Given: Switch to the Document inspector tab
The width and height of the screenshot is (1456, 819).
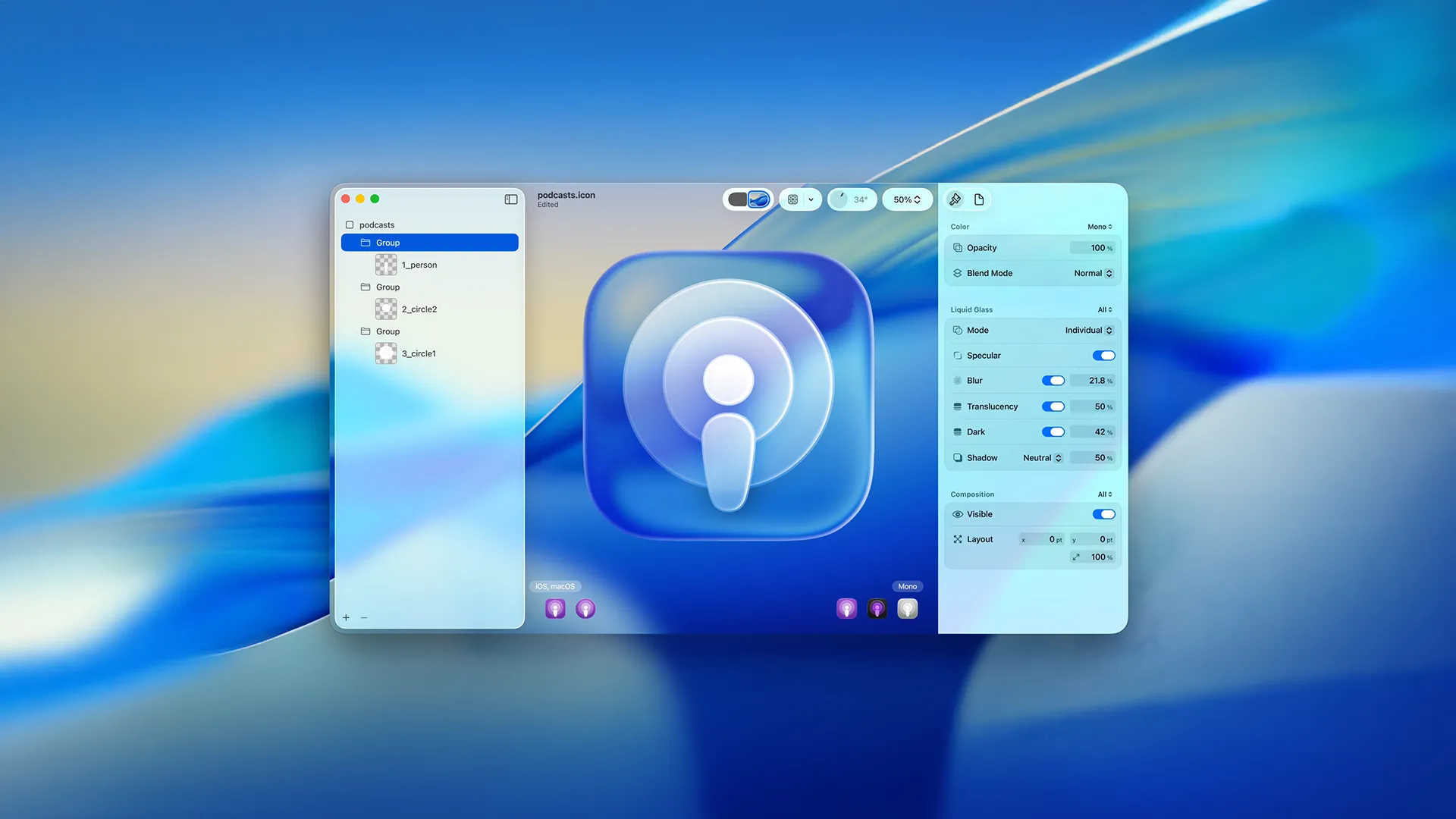Looking at the screenshot, I should 979,199.
